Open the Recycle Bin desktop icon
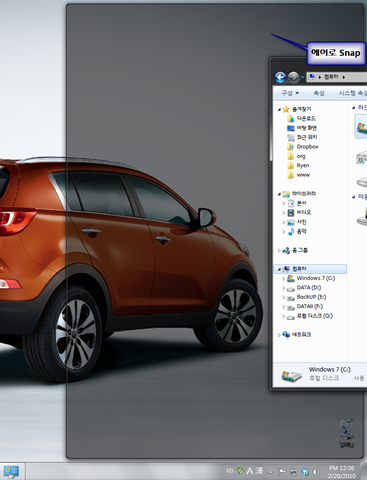This screenshot has height=480, width=367. pos(347,433)
